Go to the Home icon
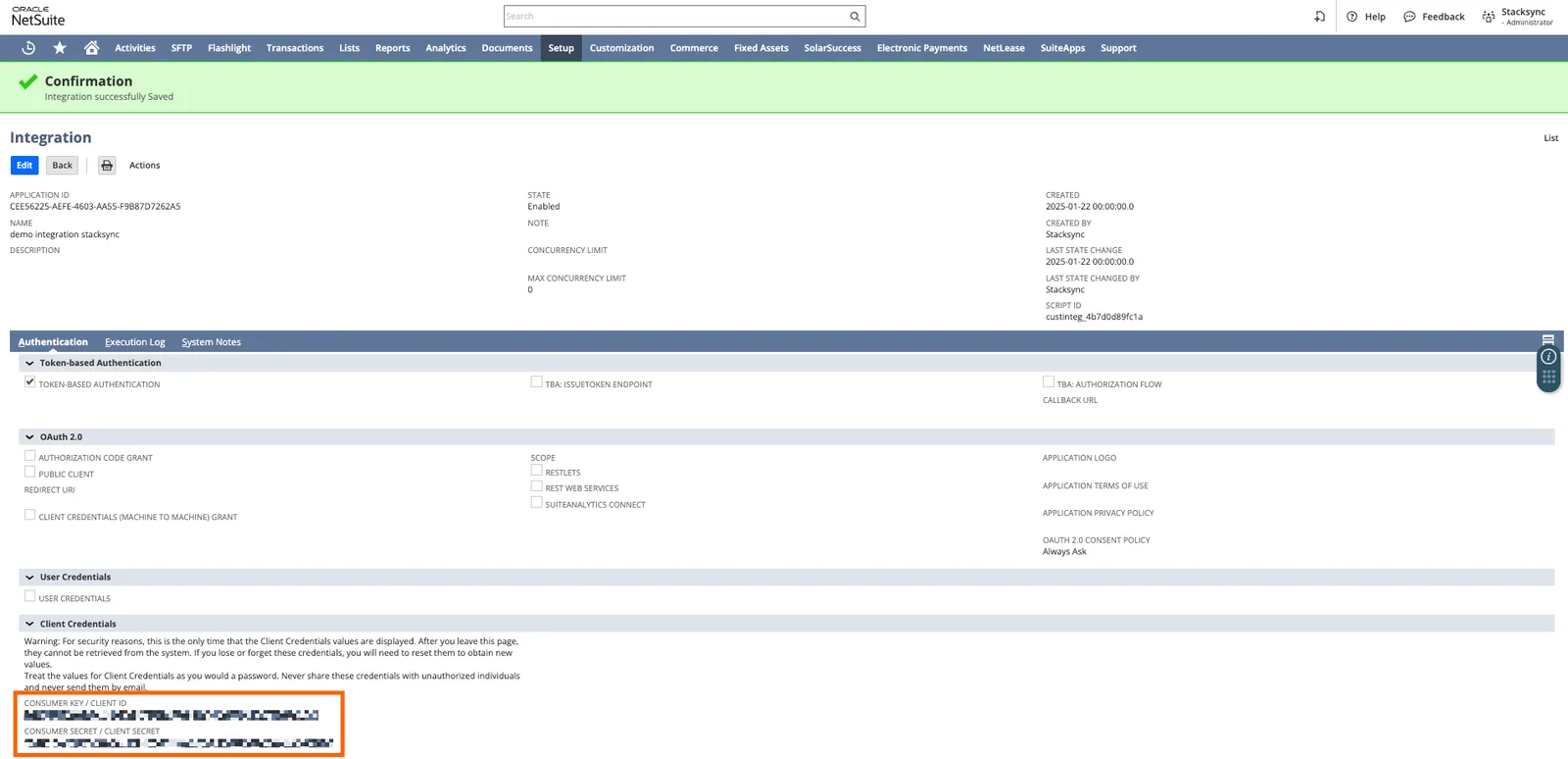Image resolution: width=1568 pixels, height=759 pixels. pos(91,48)
